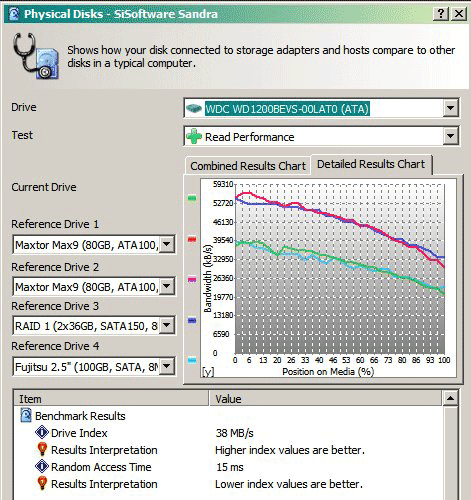Click the [y] axis toggle label on chart
The image size is (471, 500).
[x=208, y=372]
